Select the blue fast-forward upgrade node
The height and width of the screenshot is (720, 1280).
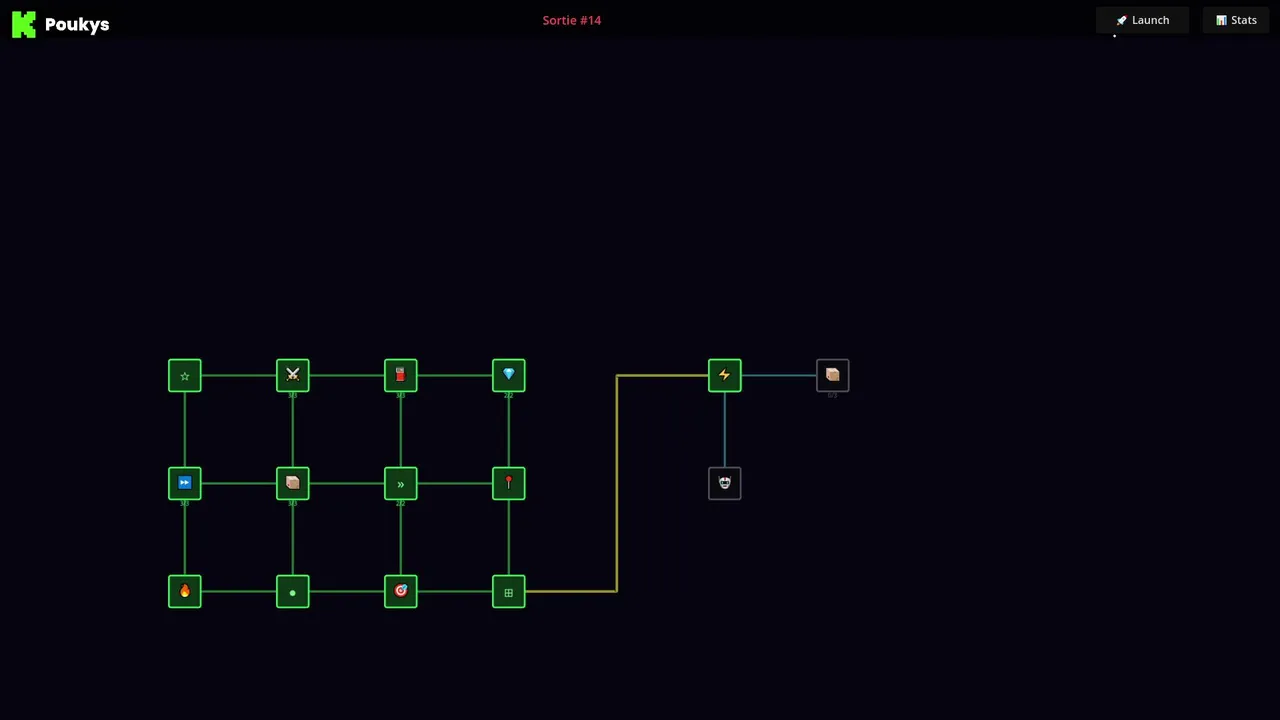(x=185, y=483)
